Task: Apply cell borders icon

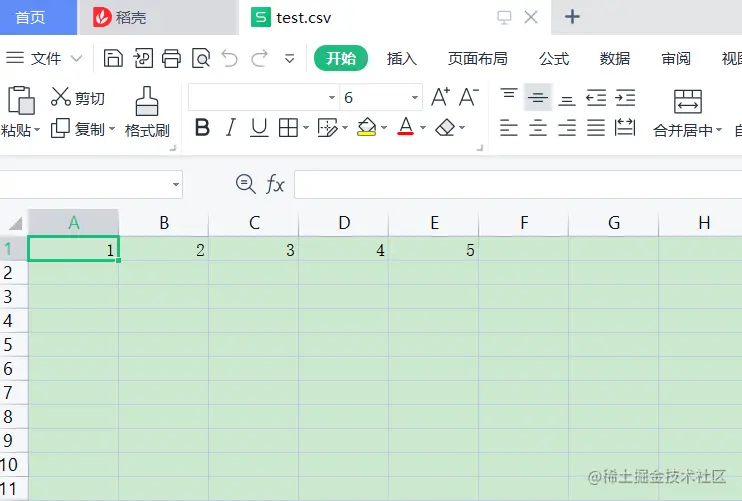Action: coord(288,128)
